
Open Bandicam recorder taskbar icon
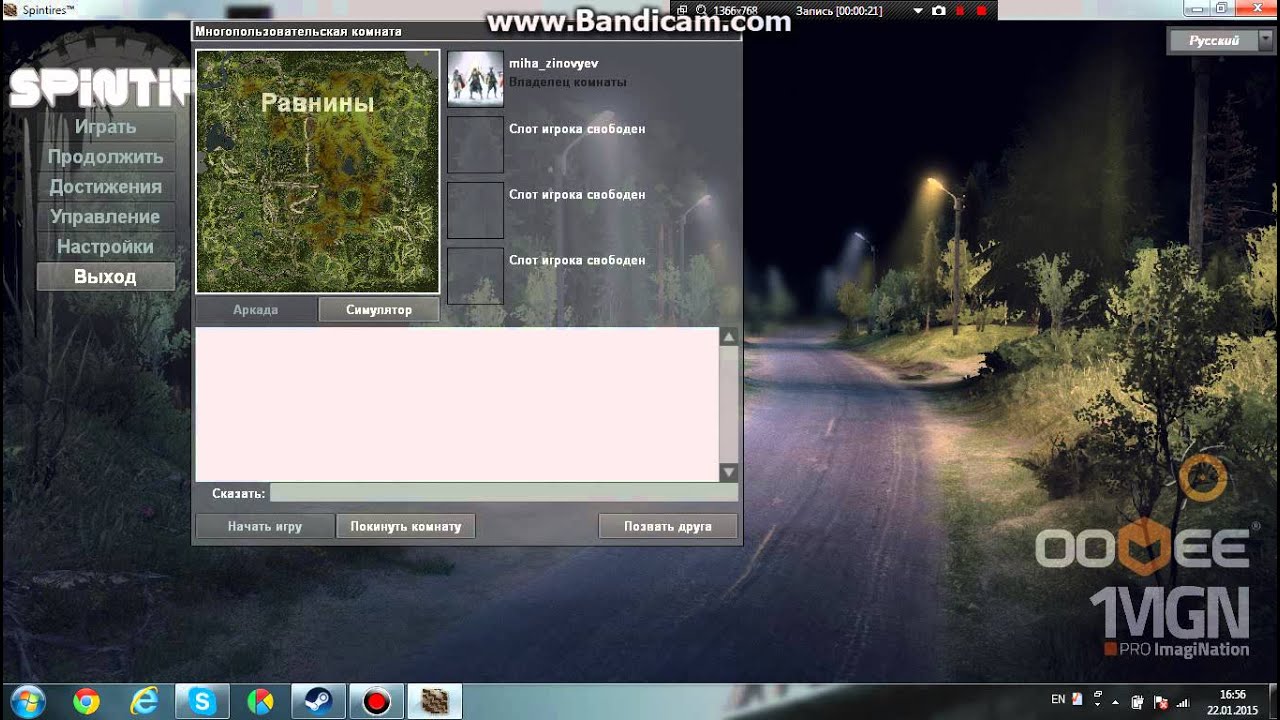coord(377,702)
